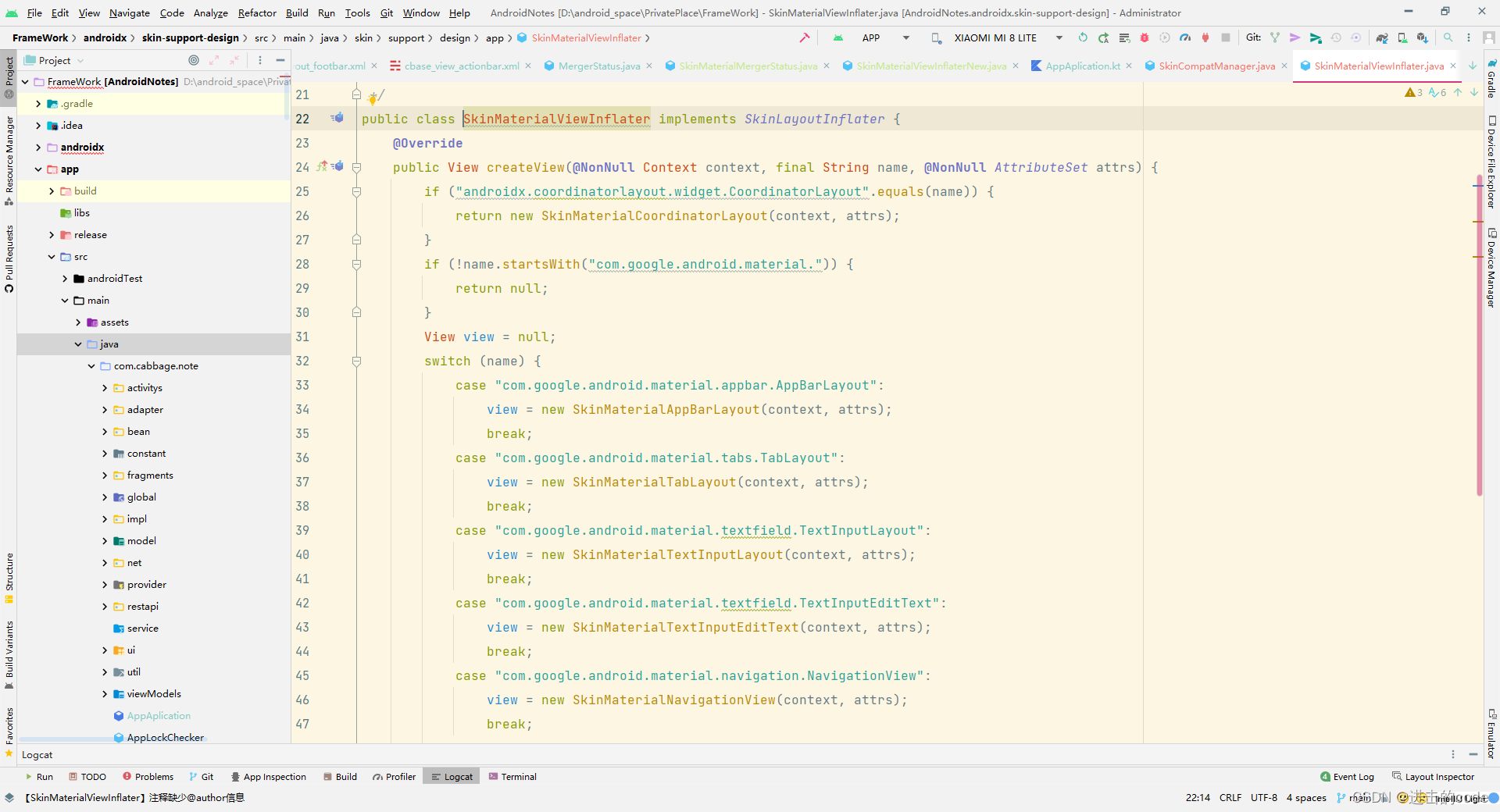Image resolution: width=1500 pixels, height=812 pixels.
Task: Collapse the com.cabbage.note package
Action: click(x=91, y=365)
